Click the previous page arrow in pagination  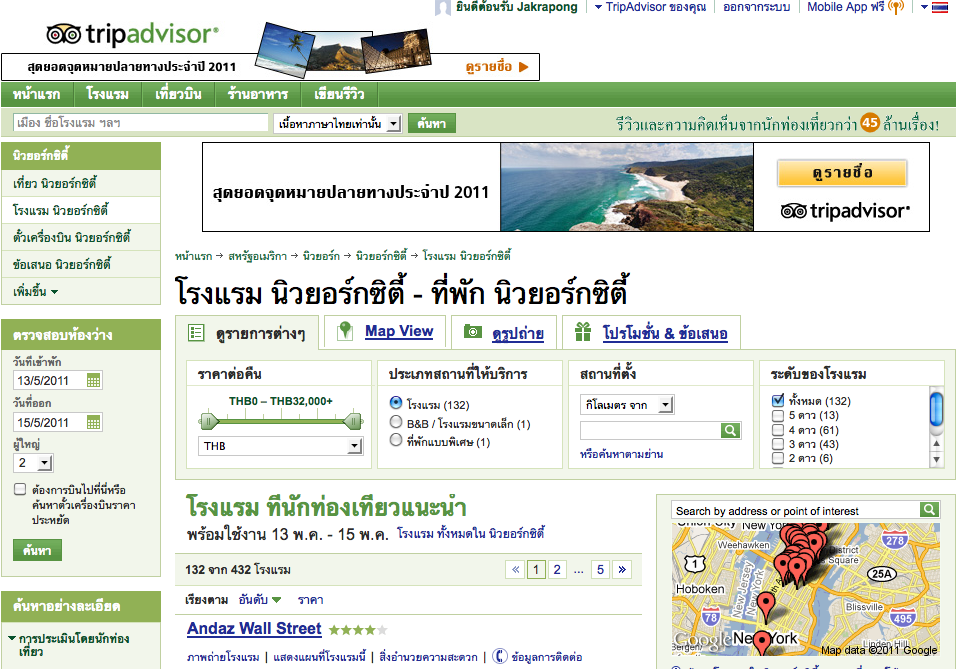[515, 570]
